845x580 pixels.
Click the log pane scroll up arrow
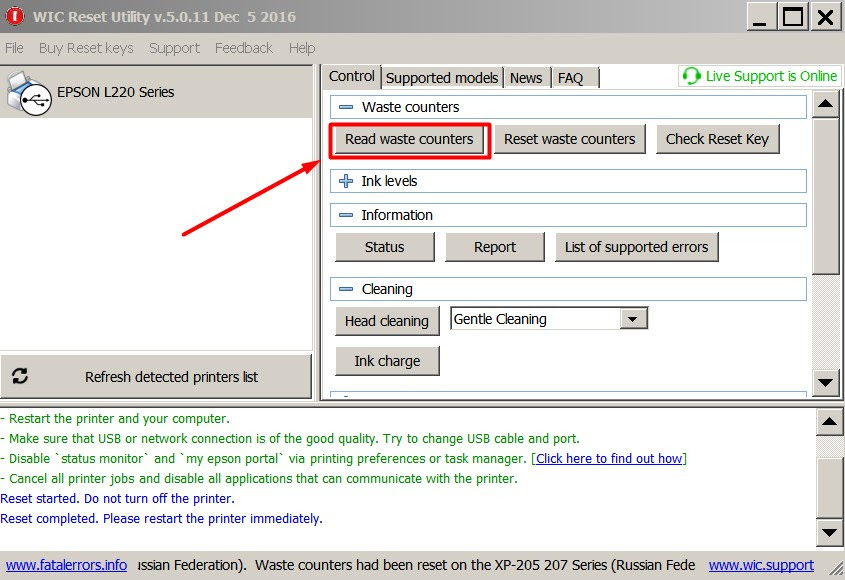829,423
